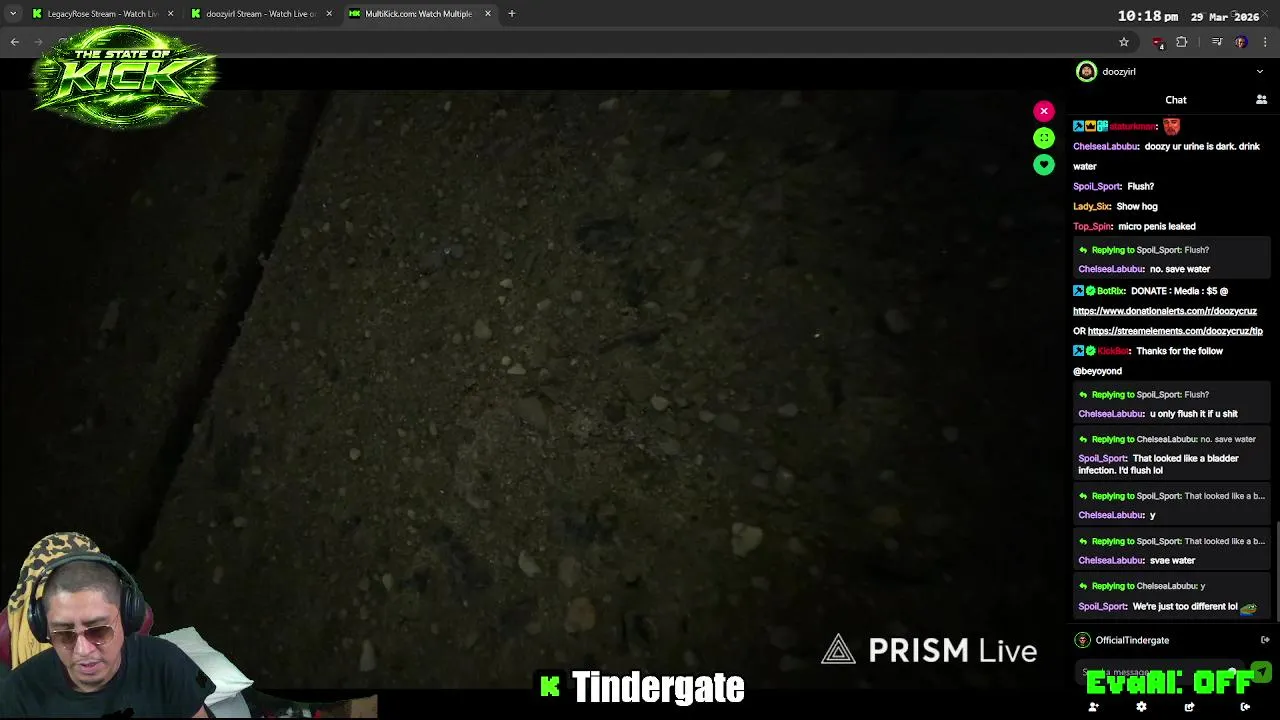Click the Top_Spin username
Screen dimensions: 1280x720
tap(1093, 227)
